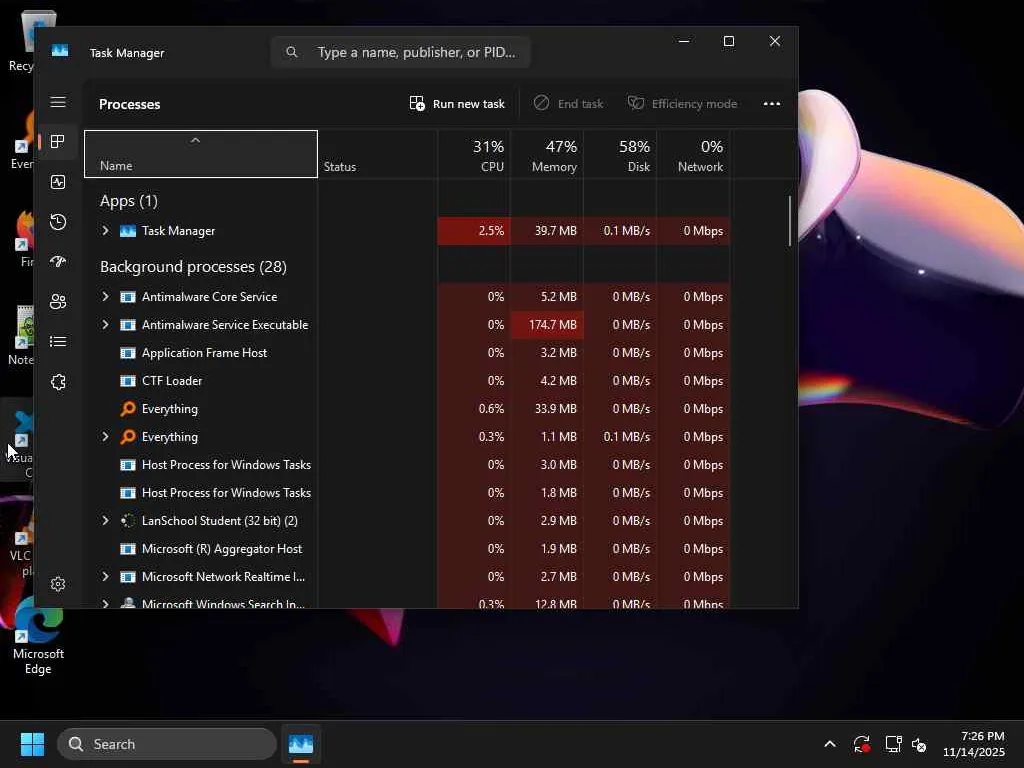Expand Microsoft Network Realtime row

tap(105, 577)
